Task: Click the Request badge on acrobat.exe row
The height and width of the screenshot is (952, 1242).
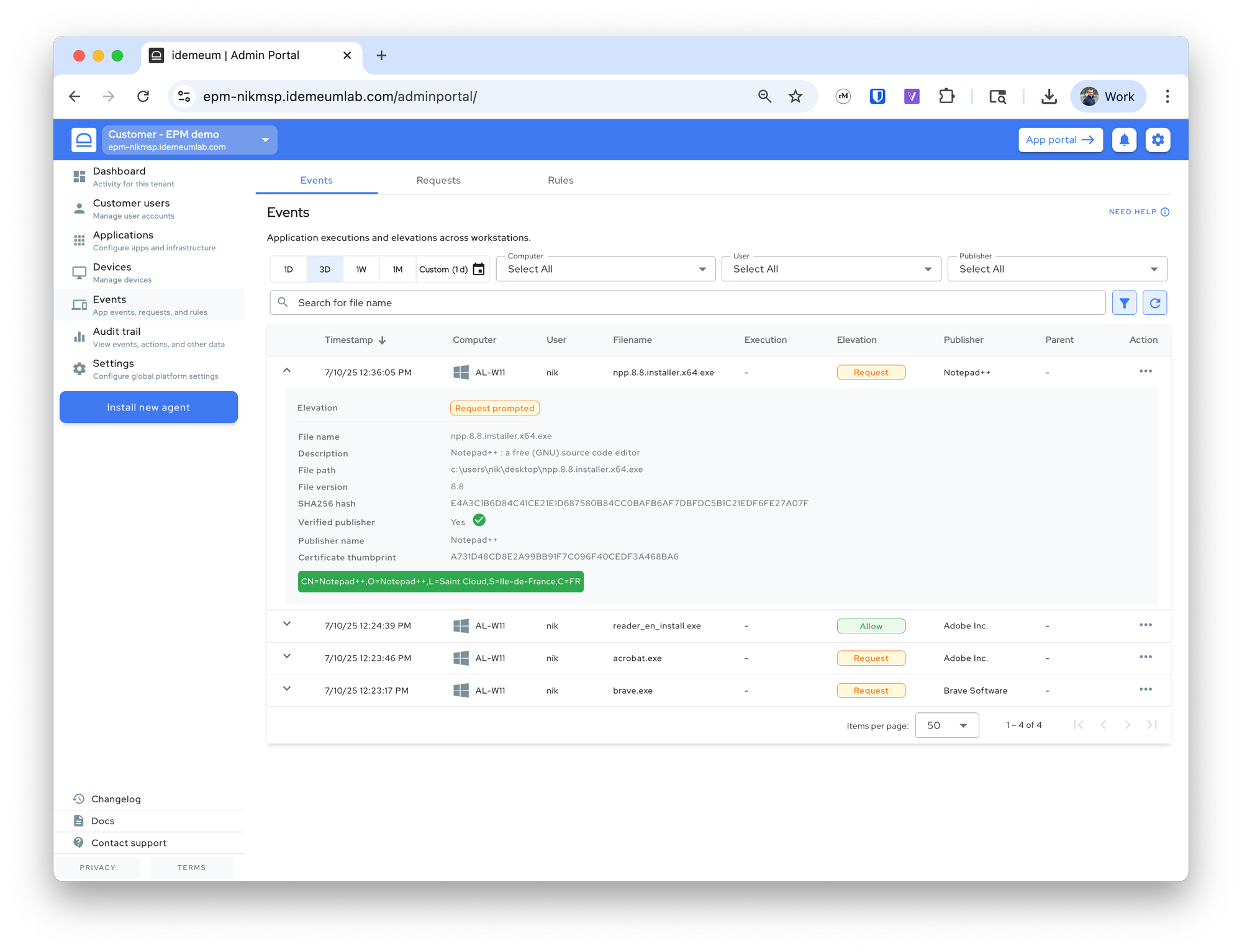Action: (871, 658)
